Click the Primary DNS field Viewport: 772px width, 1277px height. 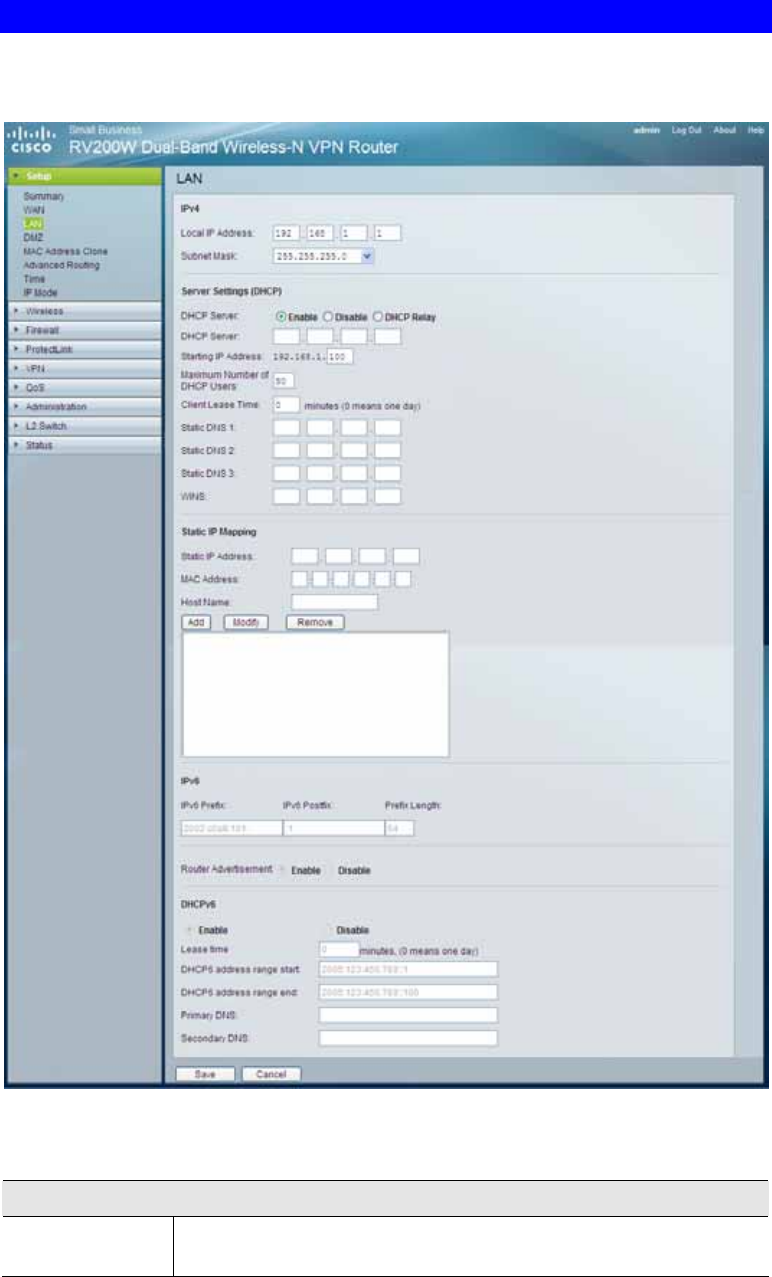pyautogui.click(x=407, y=1015)
